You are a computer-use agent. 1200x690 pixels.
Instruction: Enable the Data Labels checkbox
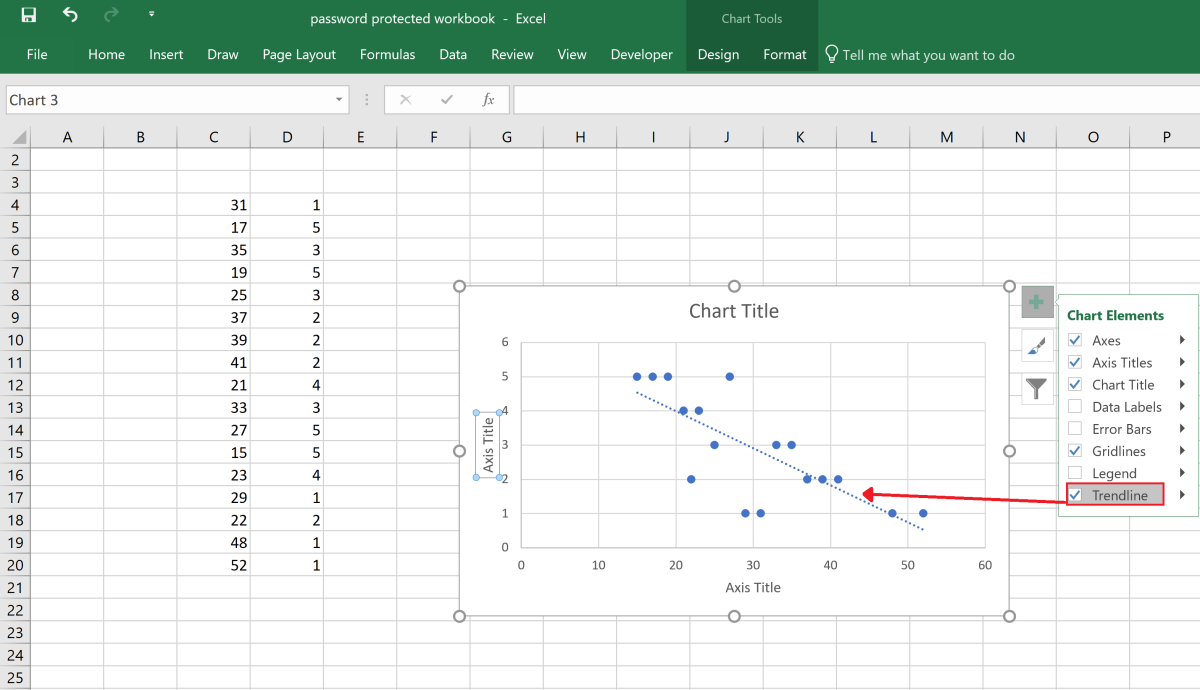tap(1074, 406)
